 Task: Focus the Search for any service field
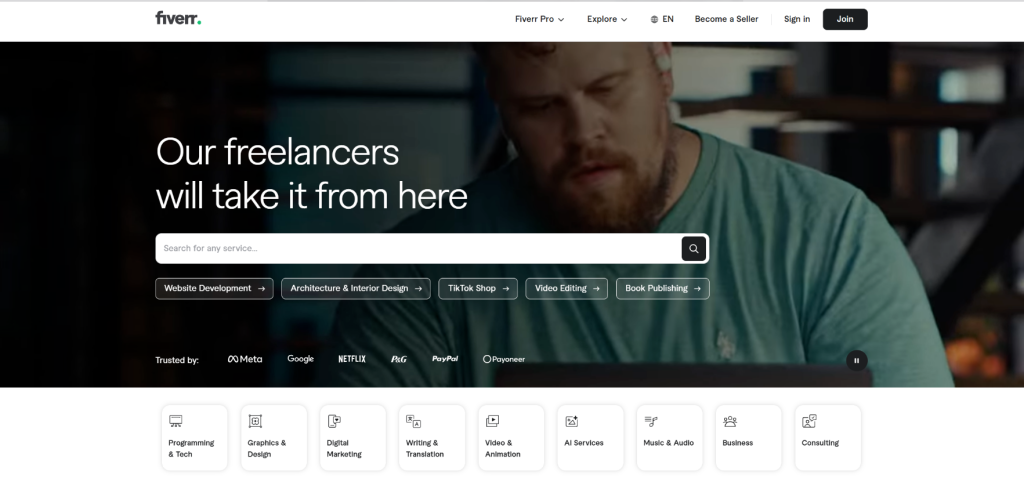(x=418, y=249)
